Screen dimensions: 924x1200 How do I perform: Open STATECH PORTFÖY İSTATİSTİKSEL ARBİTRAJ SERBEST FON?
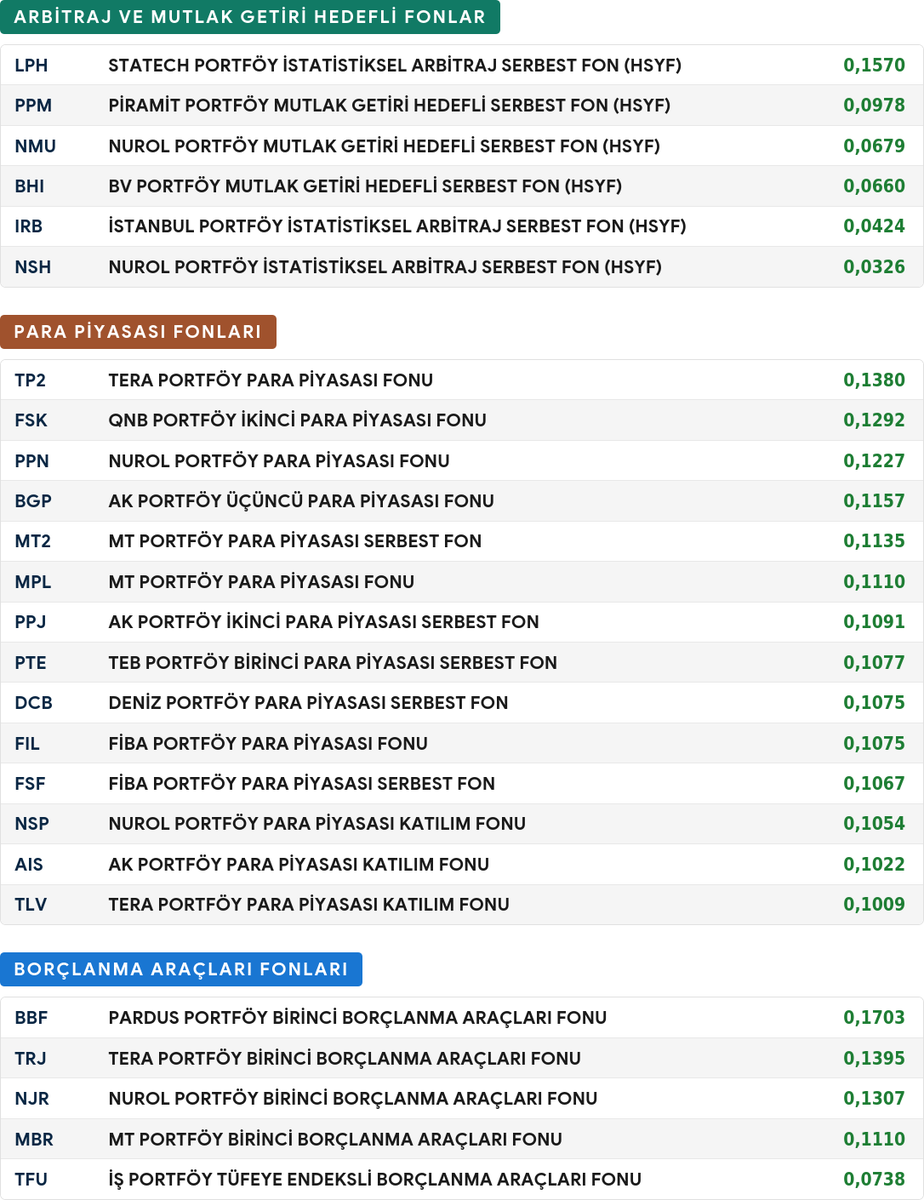[394, 65]
